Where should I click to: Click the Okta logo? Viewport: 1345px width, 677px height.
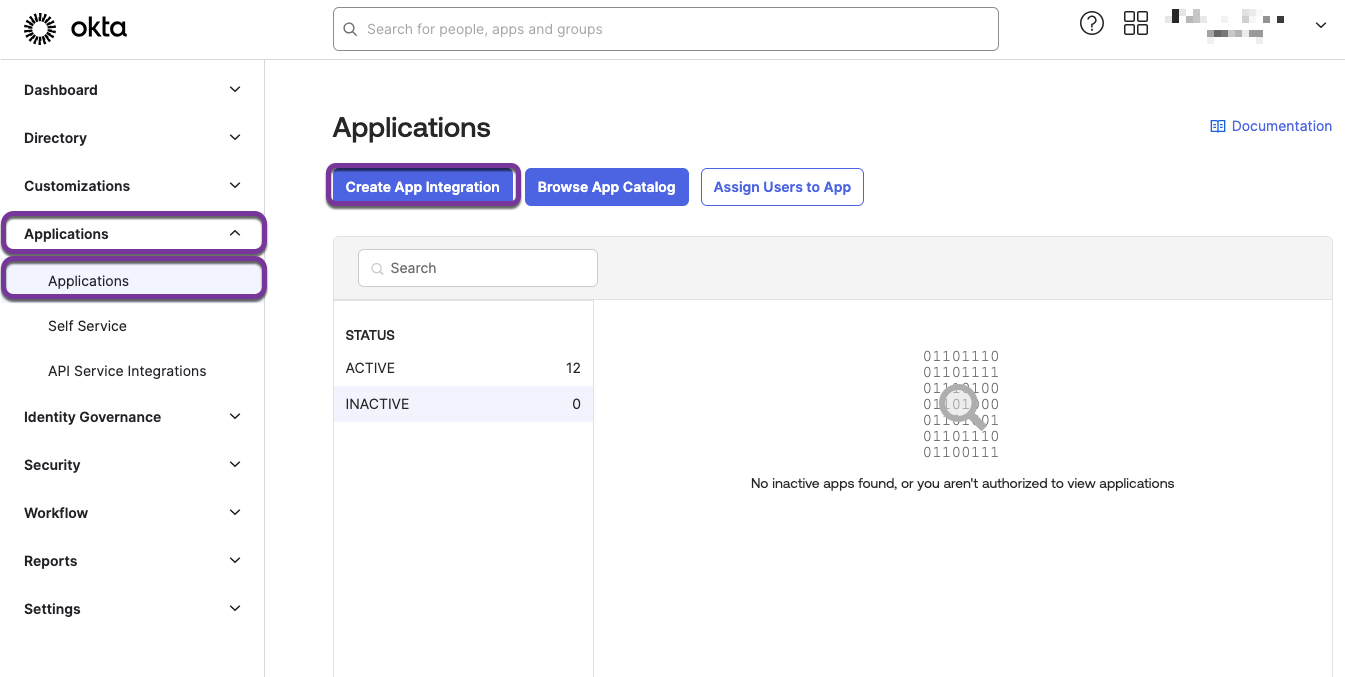(75, 29)
